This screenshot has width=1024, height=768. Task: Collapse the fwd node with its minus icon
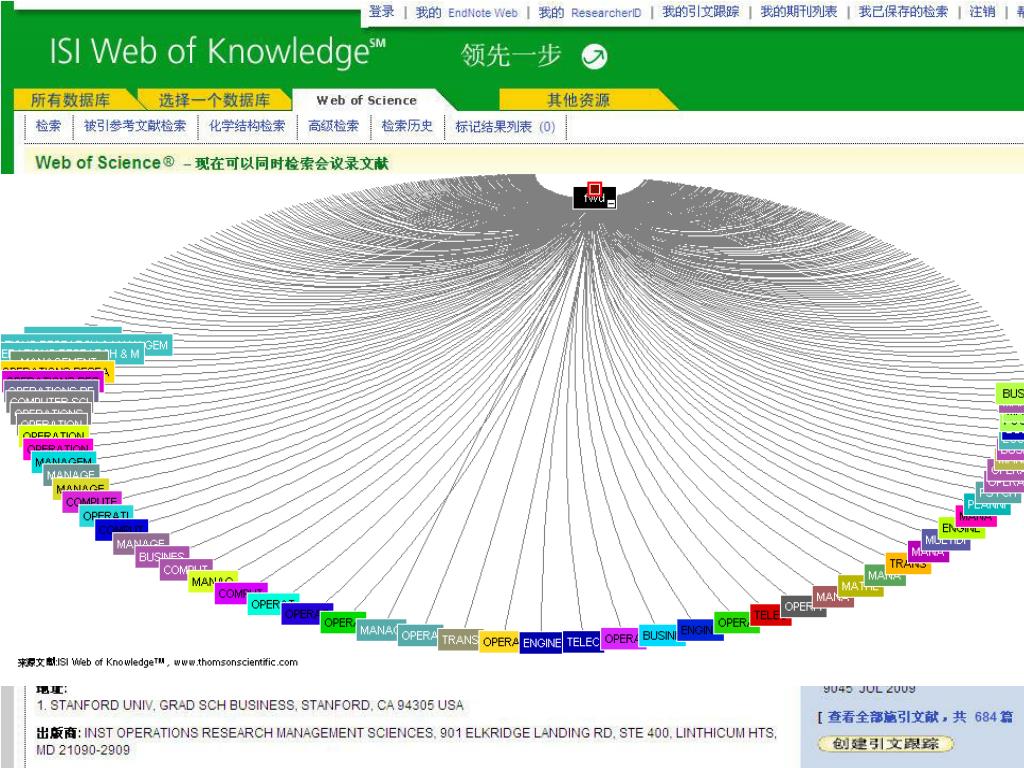pos(611,204)
